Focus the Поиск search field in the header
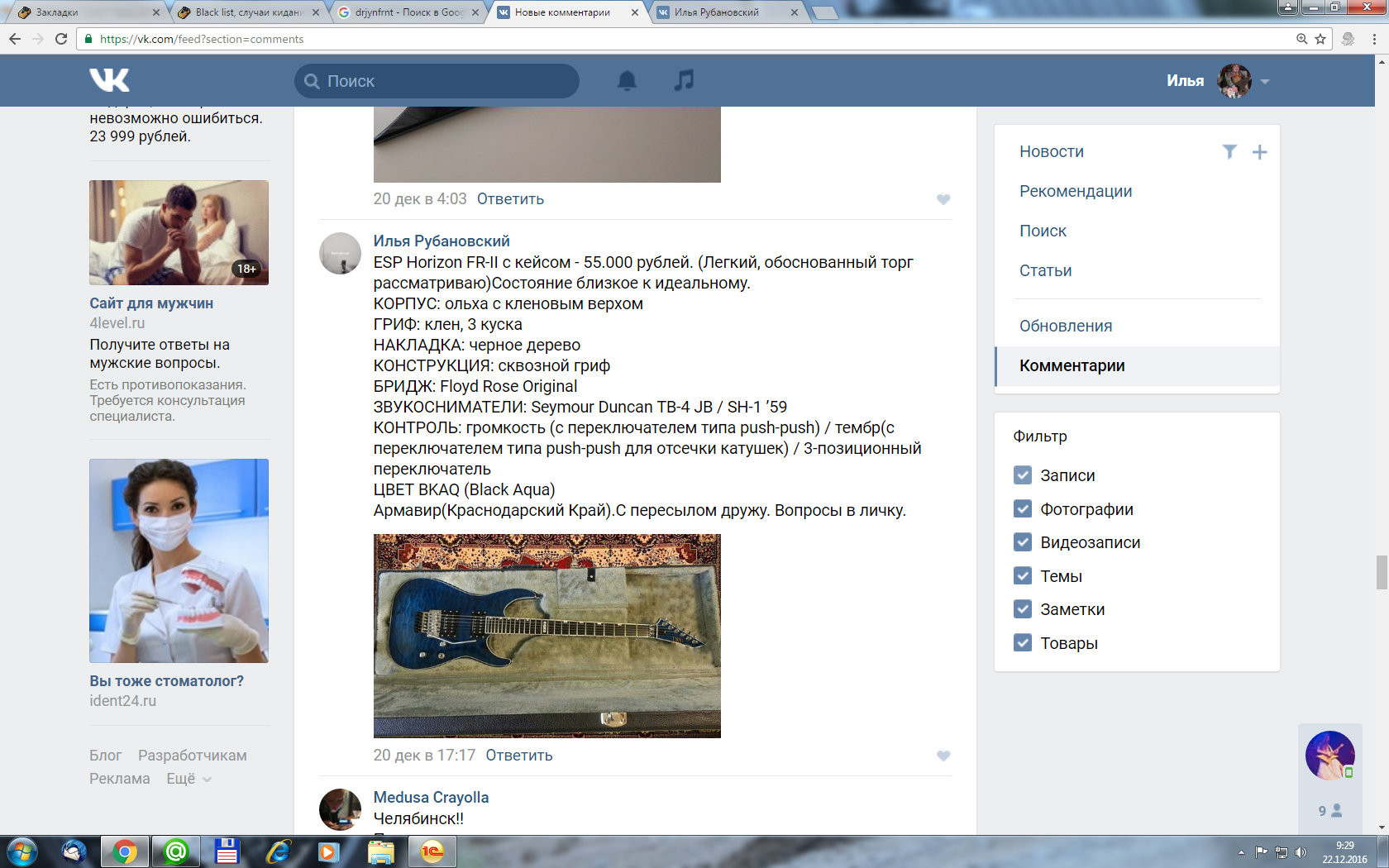The height and width of the screenshot is (868, 1389). [437, 81]
